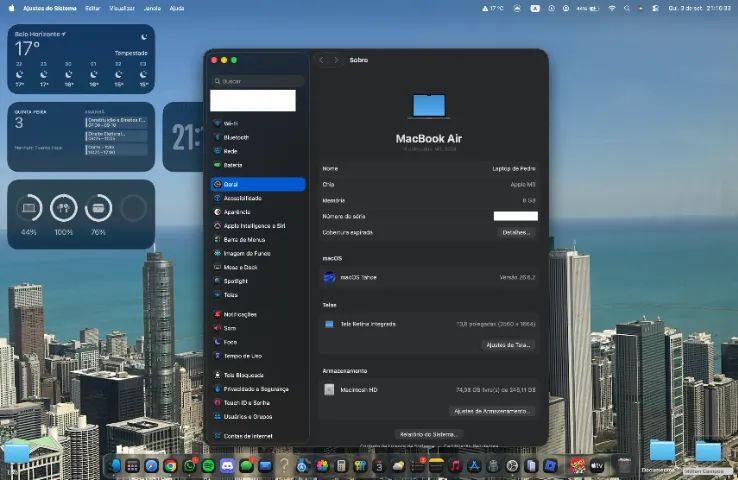Open Usuários e Grupos settings

pyautogui.click(x=257, y=416)
